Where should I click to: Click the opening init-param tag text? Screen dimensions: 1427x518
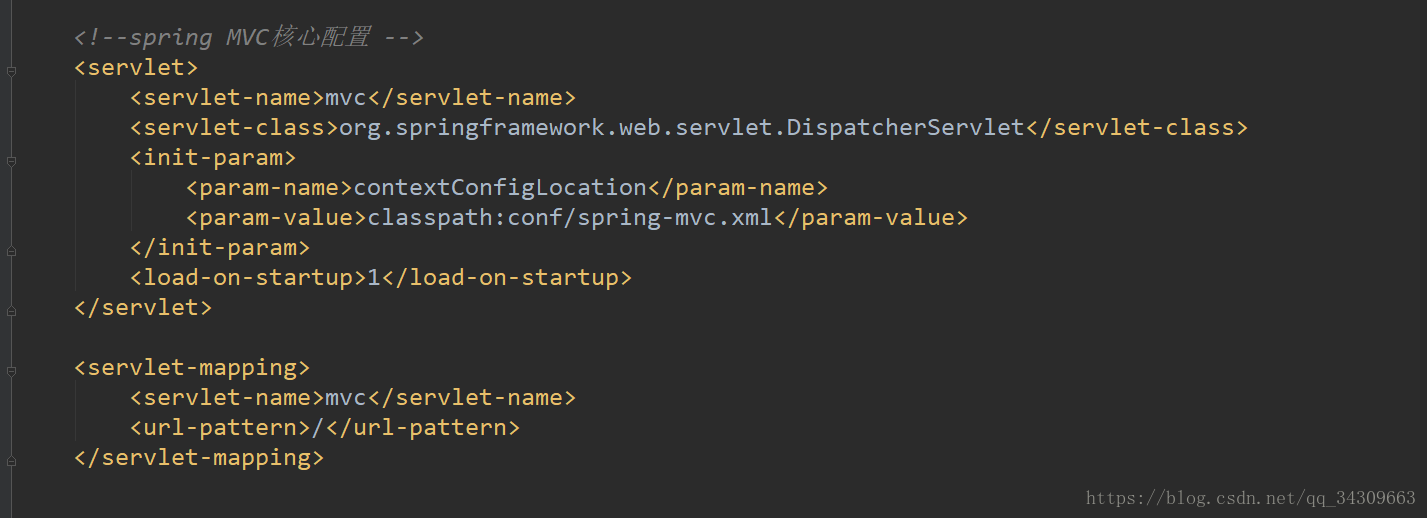point(213,158)
